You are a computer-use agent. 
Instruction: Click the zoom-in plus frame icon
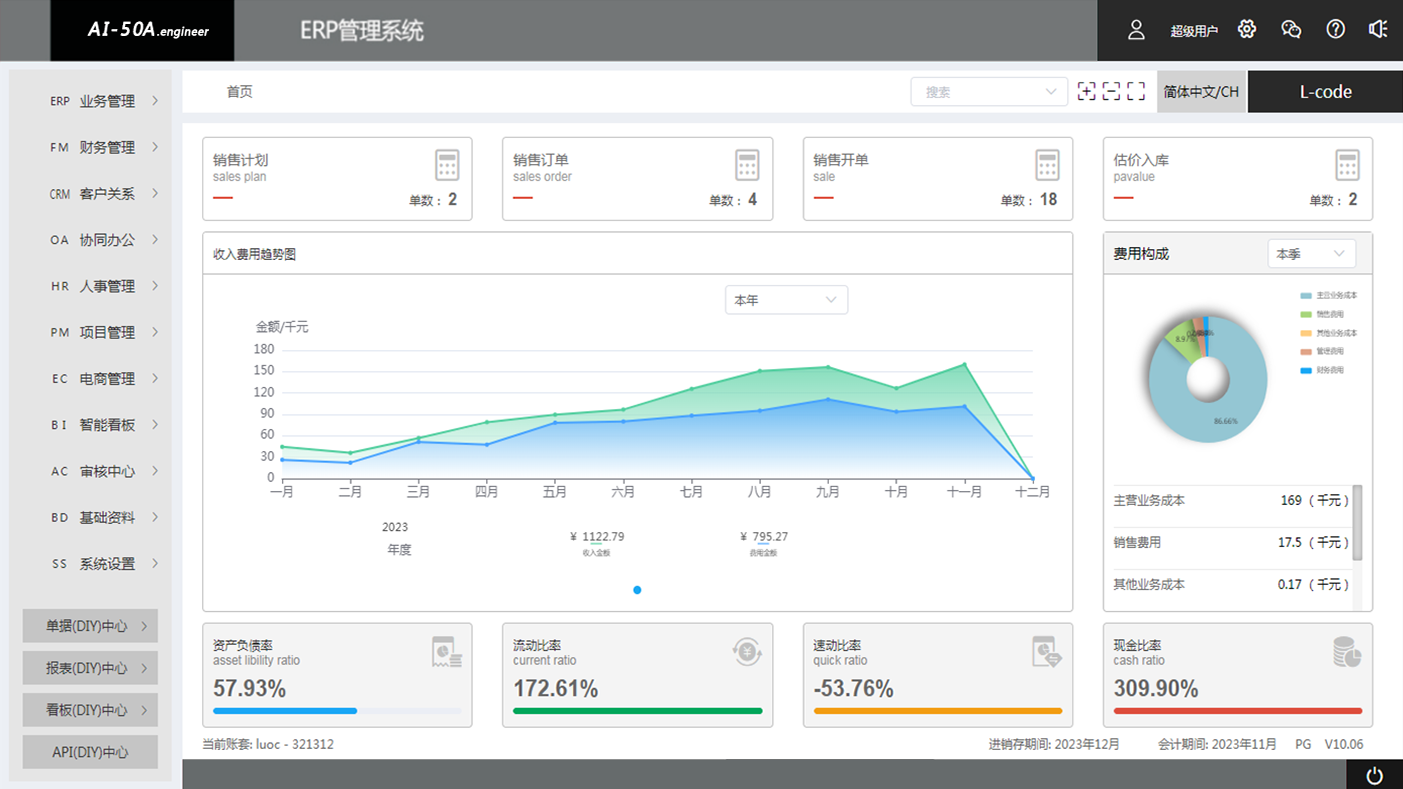[x=1086, y=92]
